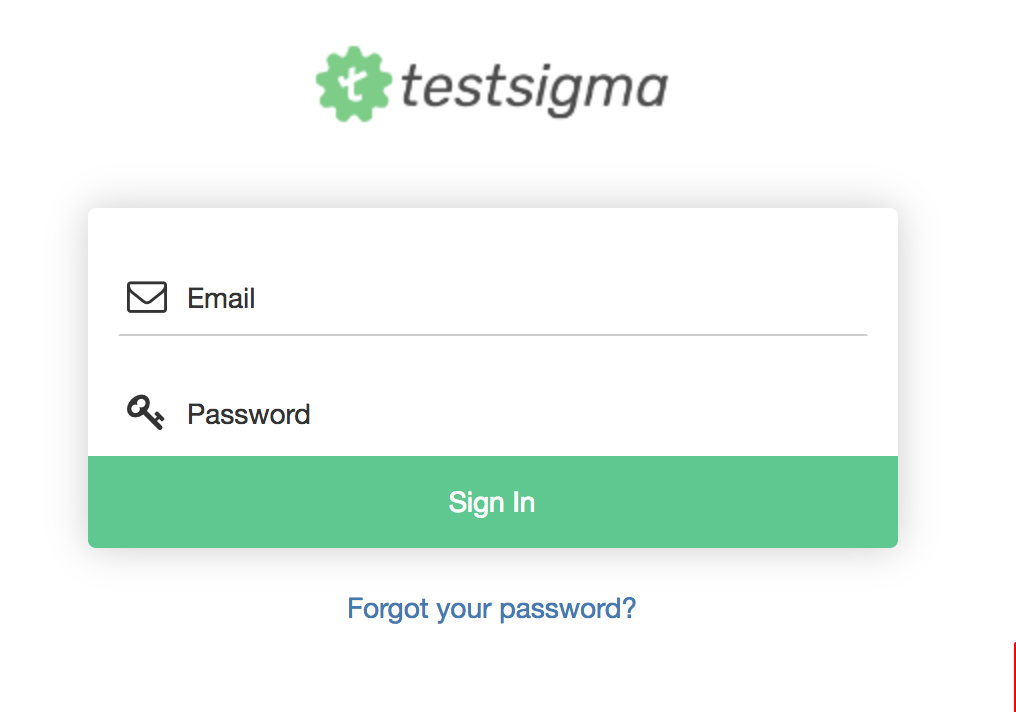The image size is (1016, 712).
Task: Click the envelope icon beside Email
Action: tap(147, 298)
